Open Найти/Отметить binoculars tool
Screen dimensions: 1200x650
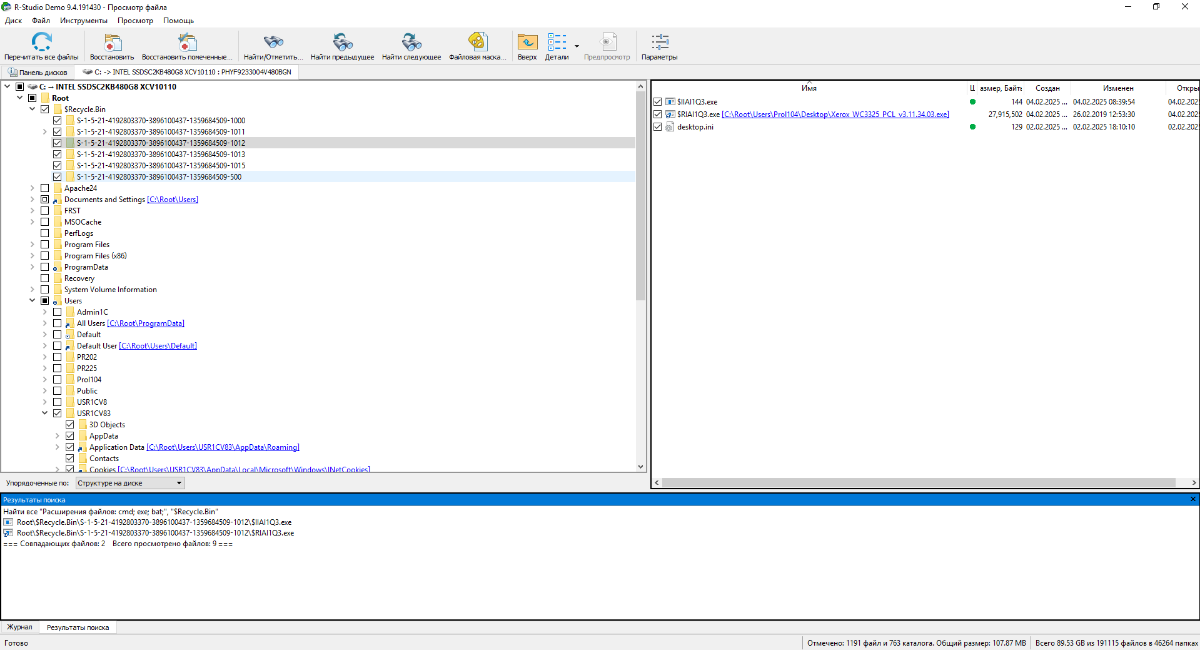pos(272,42)
